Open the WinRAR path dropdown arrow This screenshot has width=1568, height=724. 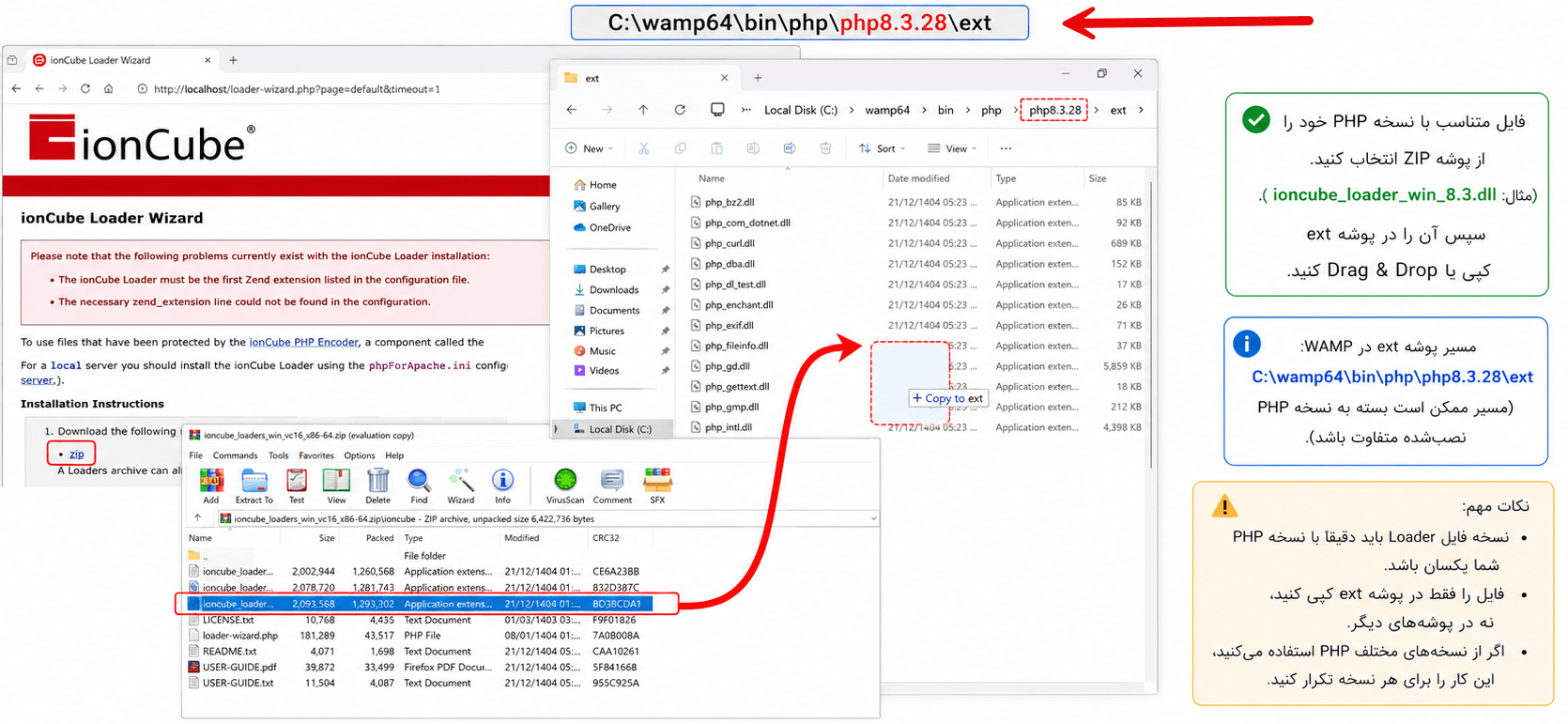pyautogui.click(x=873, y=518)
